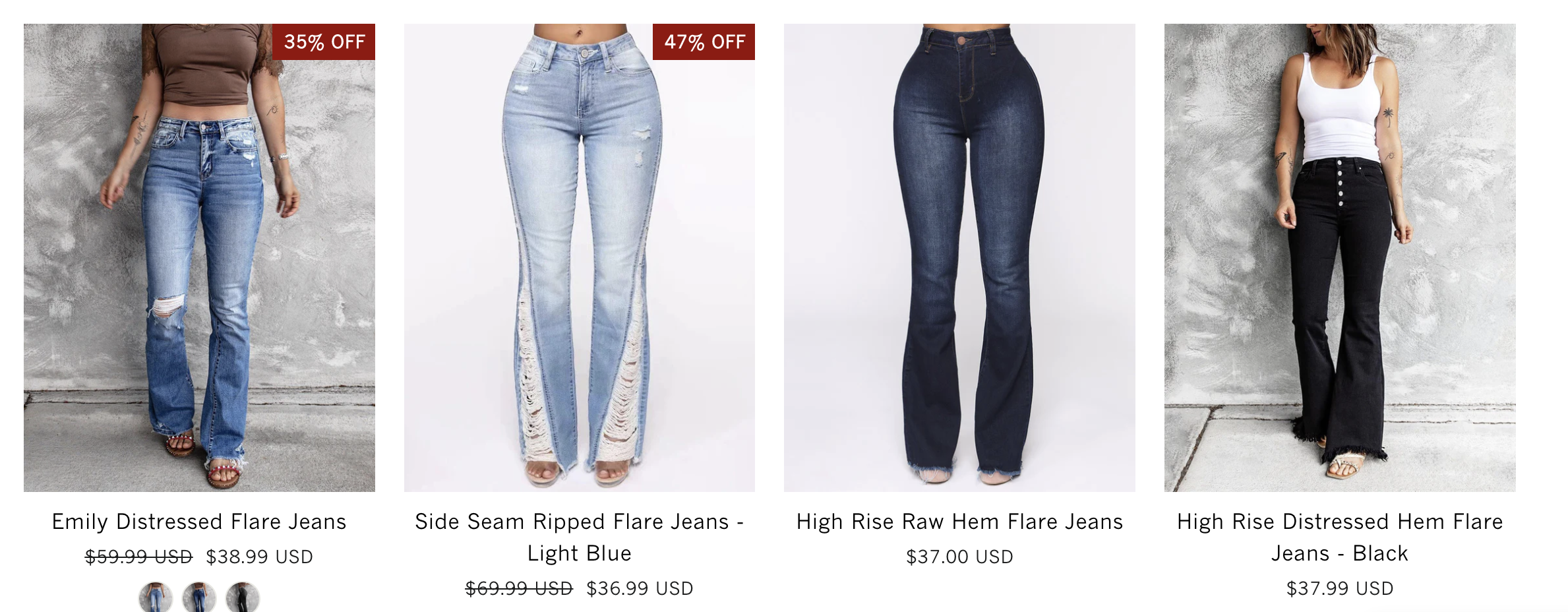Viewport: 1568px width, 612px height.
Task: Select the dark blue jeans color swatch
Action: pyautogui.click(x=199, y=597)
